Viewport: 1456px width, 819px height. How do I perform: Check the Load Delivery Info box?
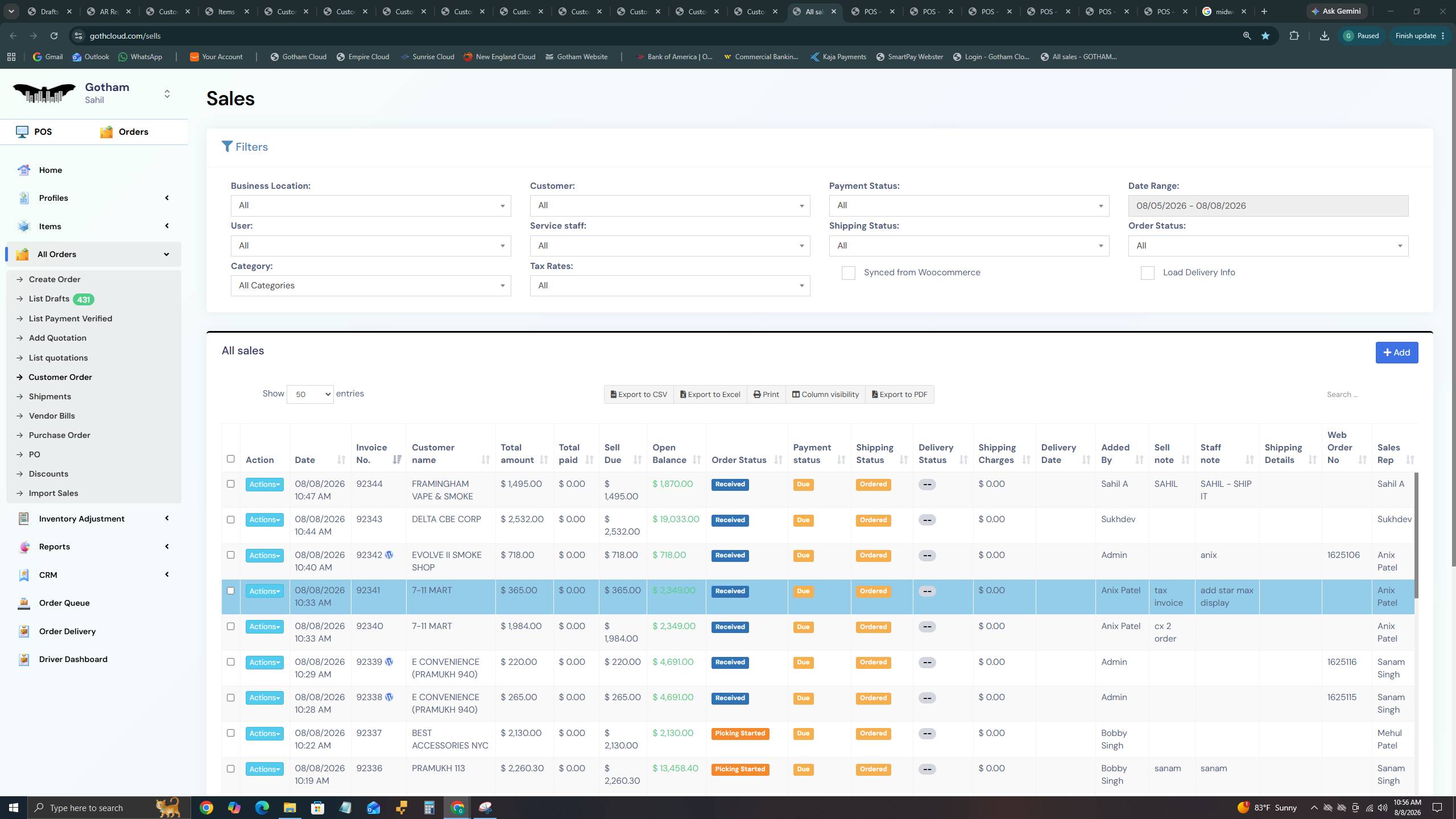pyautogui.click(x=1147, y=273)
